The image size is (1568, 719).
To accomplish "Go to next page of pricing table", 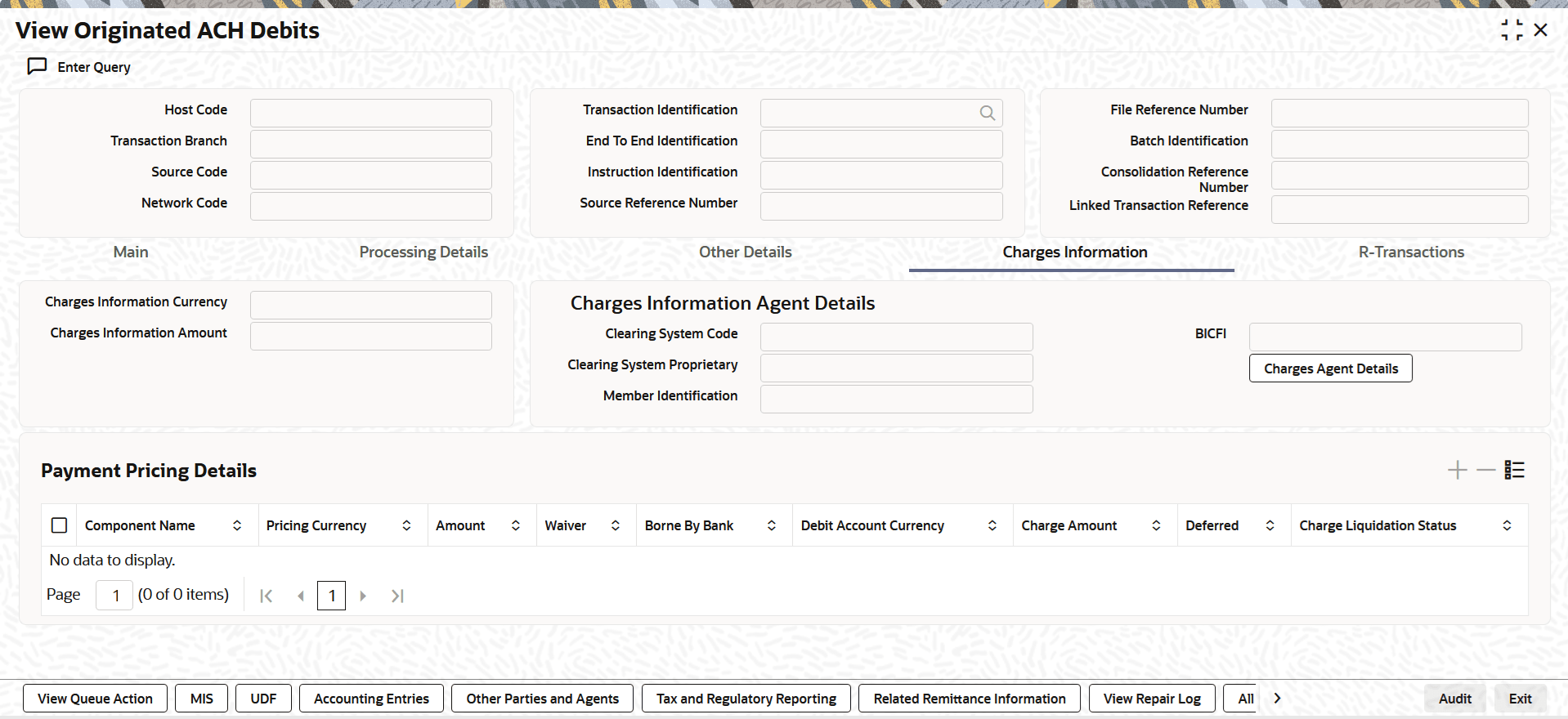I will tap(363, 596).
